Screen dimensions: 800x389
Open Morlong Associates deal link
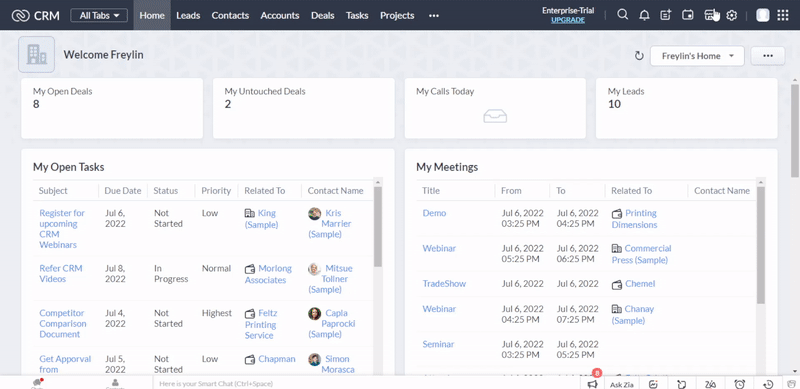pyautogui.click(x=268, y=274)
